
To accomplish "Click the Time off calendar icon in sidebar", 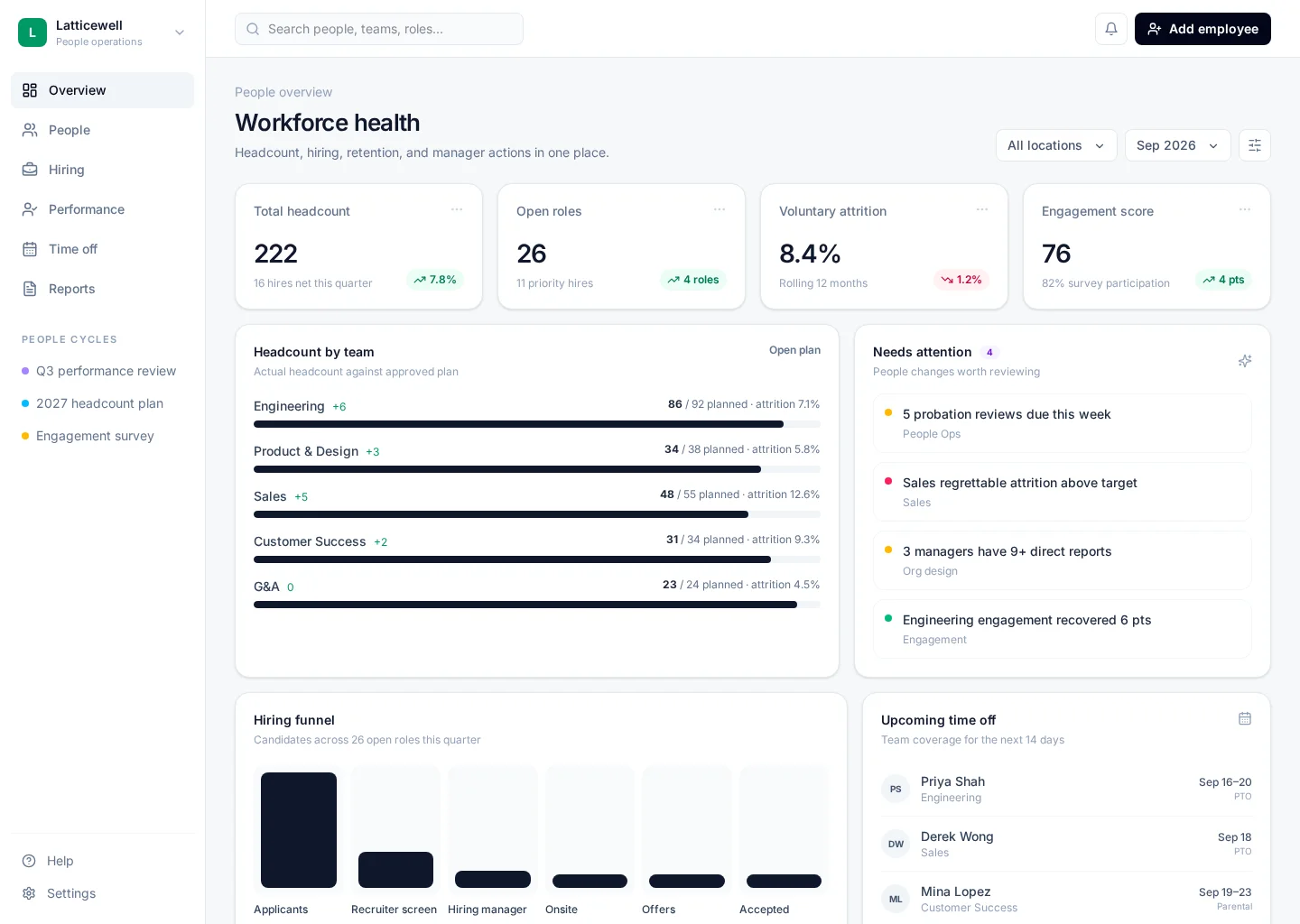I will point(30,249).
